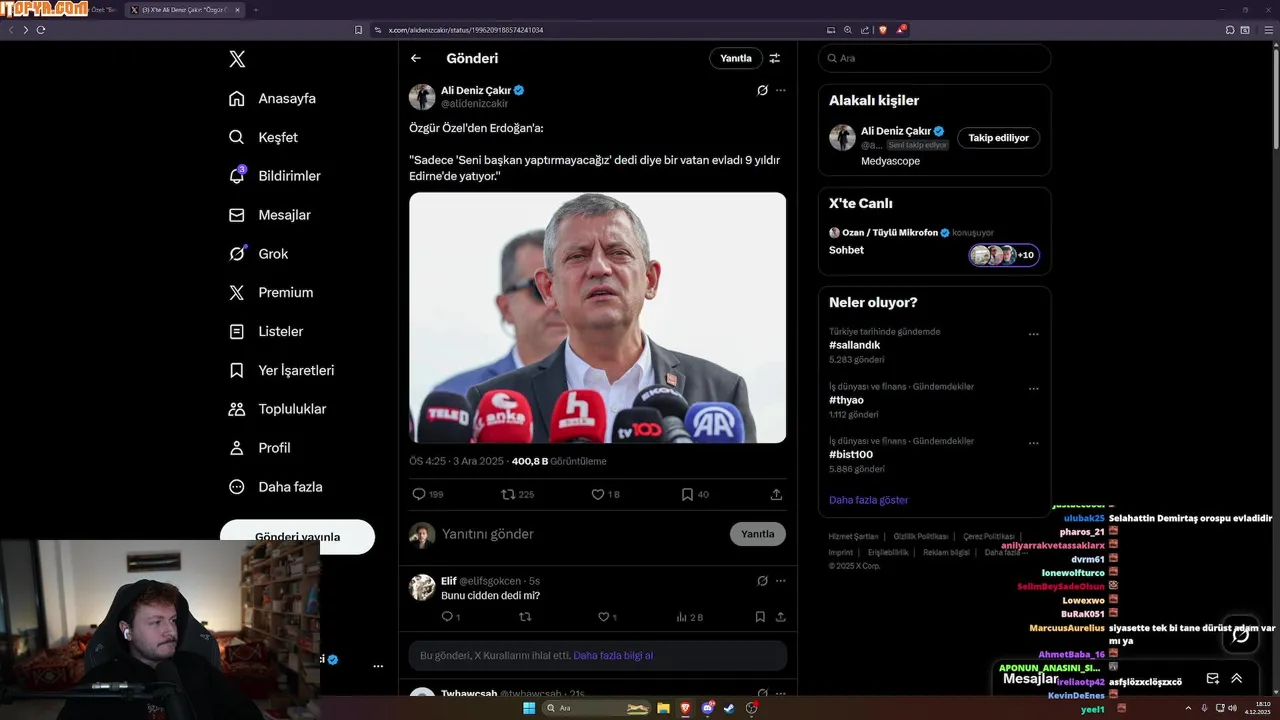Open more options for #bist100
The height and width of the screenshot is (720, 1280).
(x=1033, y=443)
